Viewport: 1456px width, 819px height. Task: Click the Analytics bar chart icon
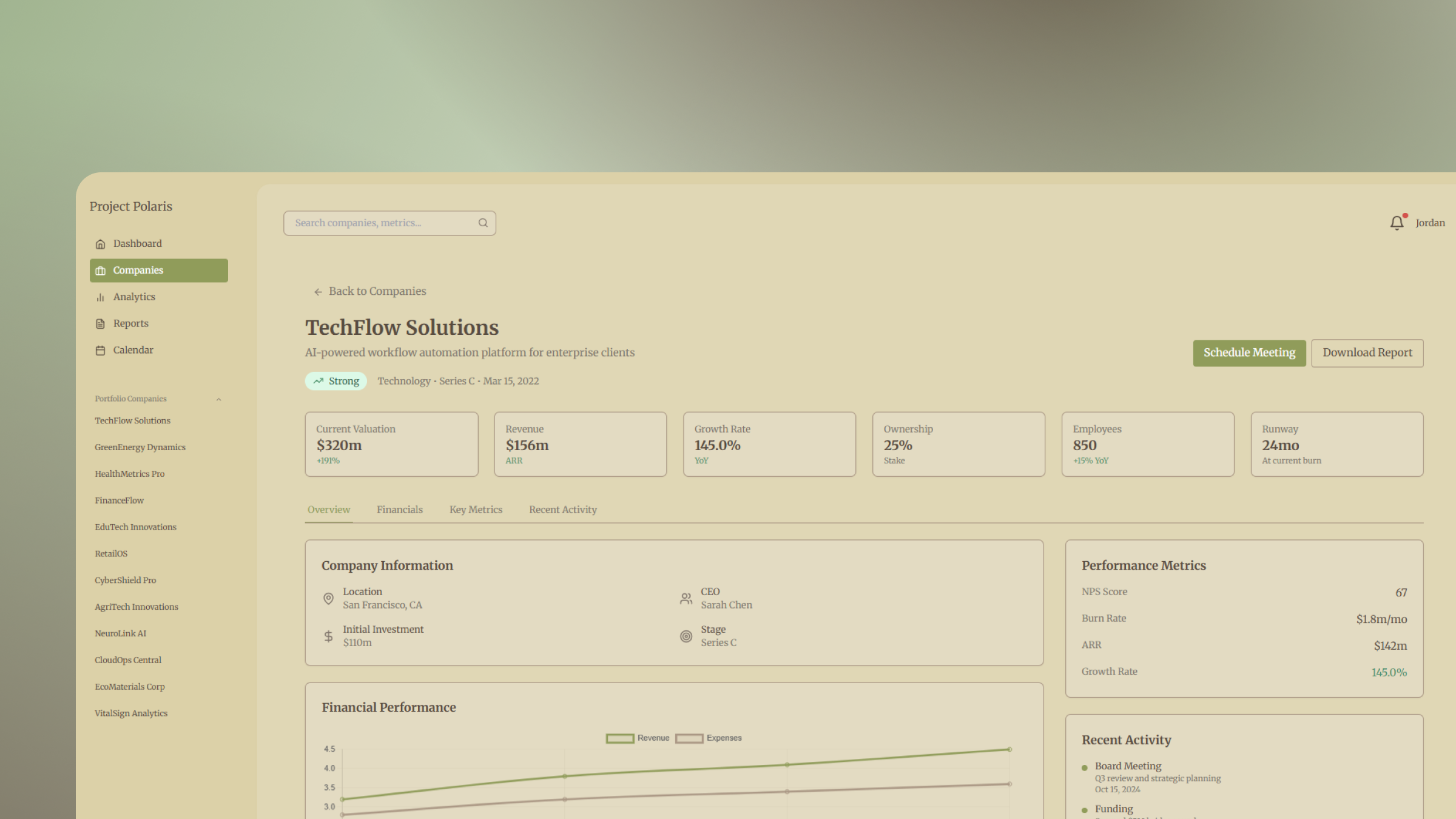[101, 297]
